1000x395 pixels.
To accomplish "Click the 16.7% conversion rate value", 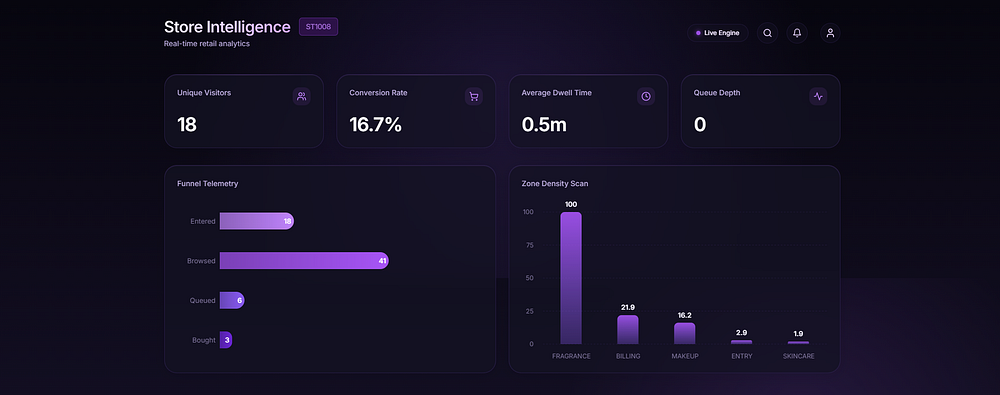I will click(376, 124).
